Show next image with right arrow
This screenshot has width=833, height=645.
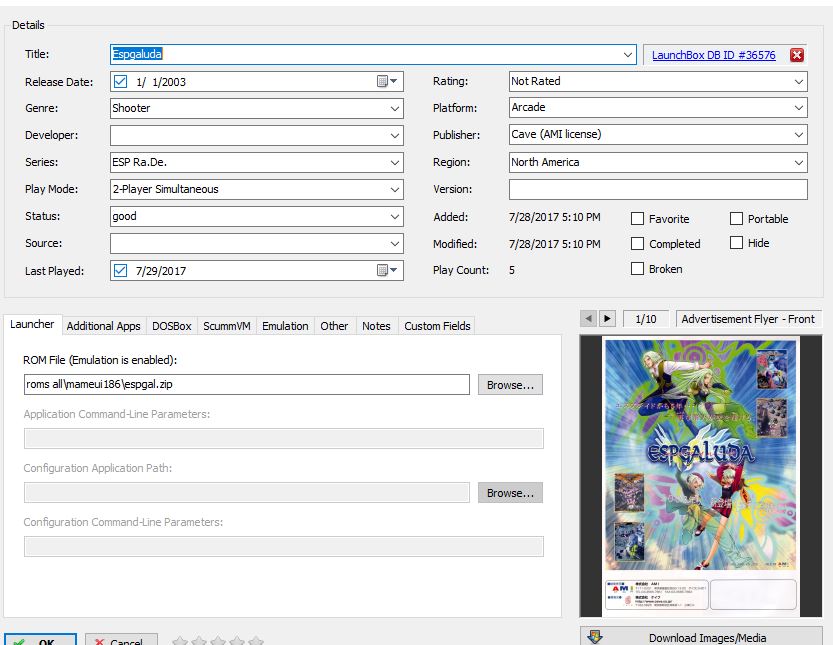click(x=607, y=318)
